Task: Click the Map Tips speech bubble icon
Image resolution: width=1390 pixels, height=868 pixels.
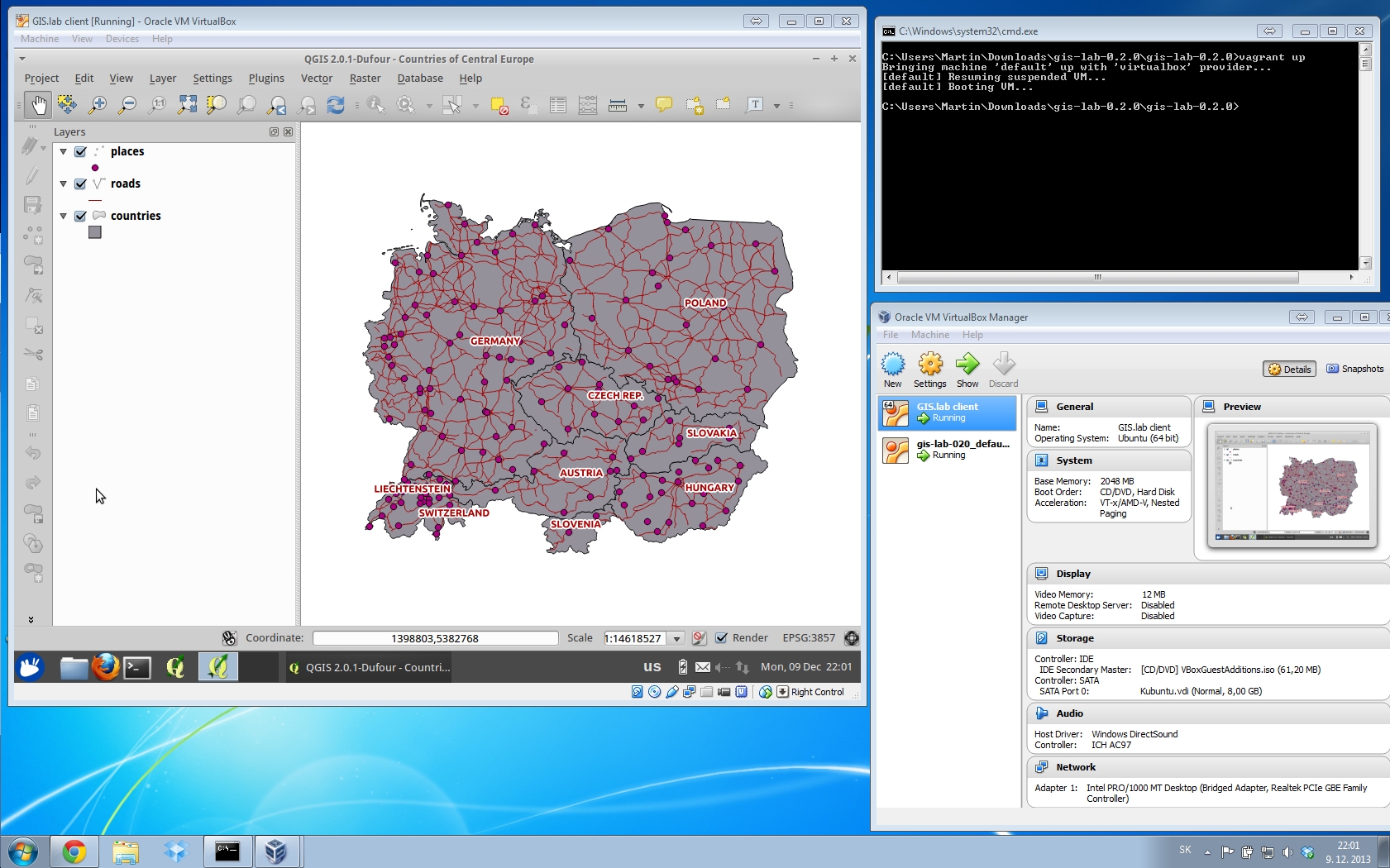Action: [x=664, y=105]
